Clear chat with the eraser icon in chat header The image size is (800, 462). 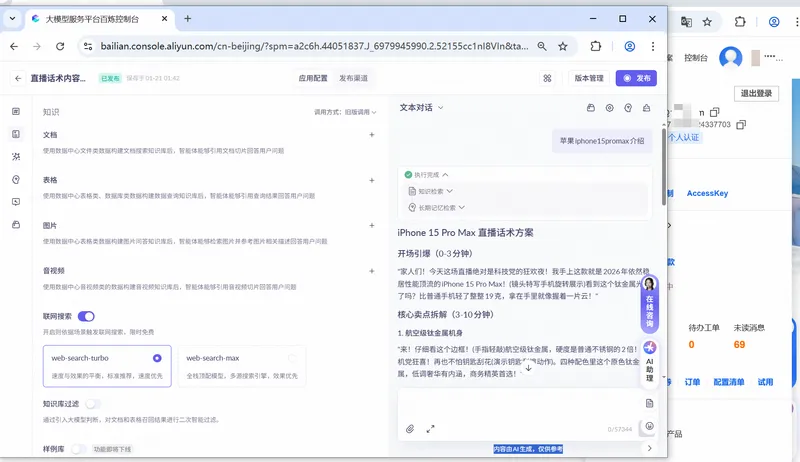tap(646, 108)
